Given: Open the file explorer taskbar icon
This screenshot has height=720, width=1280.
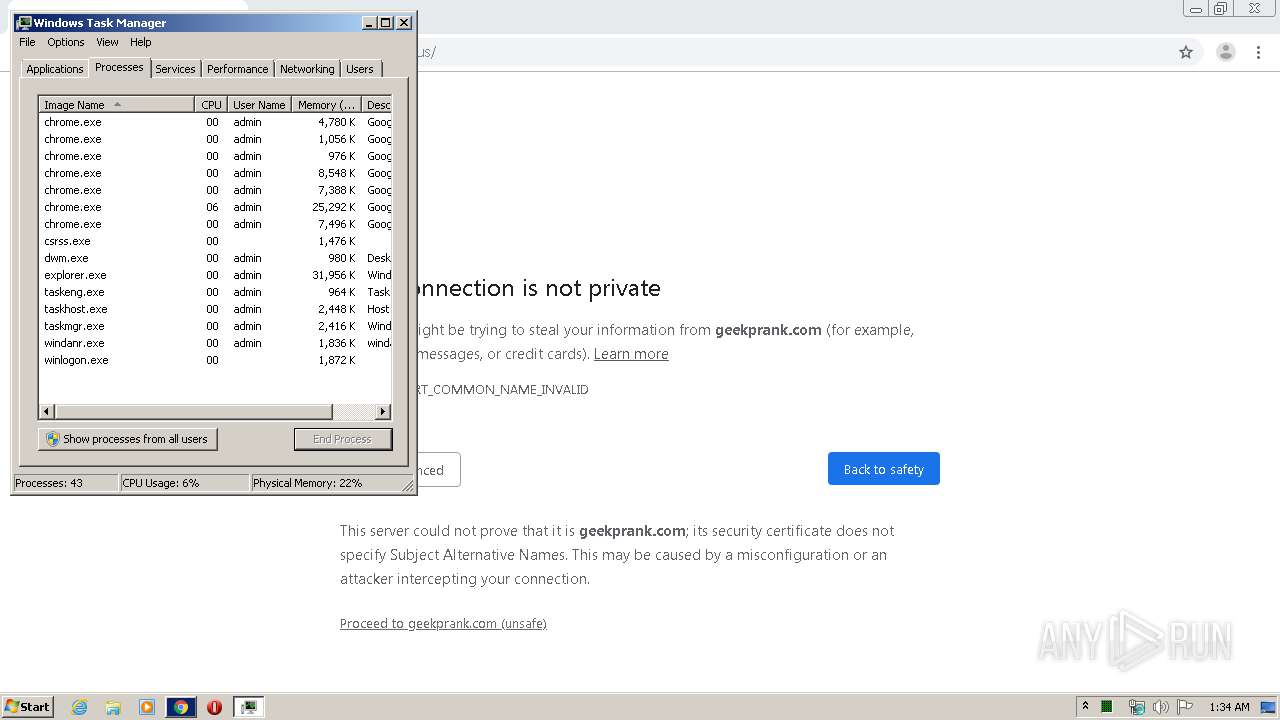Looking at the screenshot, I should pyautogui.click(x=113, y=707).
